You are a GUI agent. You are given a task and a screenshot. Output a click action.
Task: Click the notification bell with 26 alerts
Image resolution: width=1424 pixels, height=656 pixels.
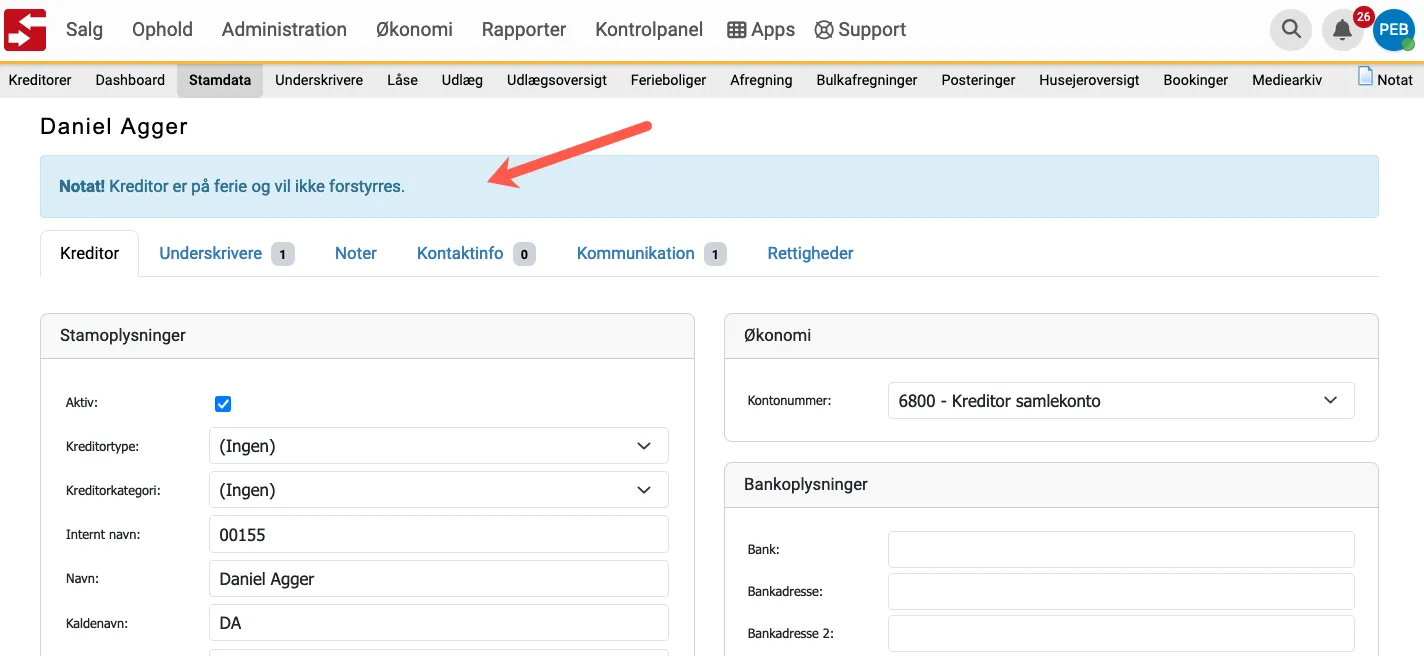(x=1342, y=31)
